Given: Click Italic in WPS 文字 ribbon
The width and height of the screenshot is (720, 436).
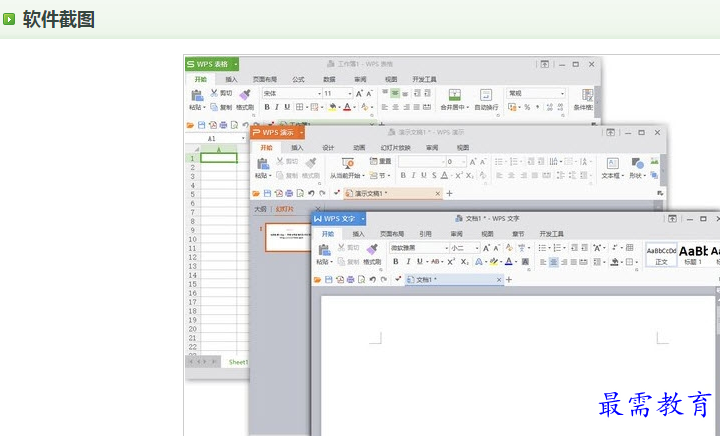Looking at the screenshot, I should [x=408, y=262].
